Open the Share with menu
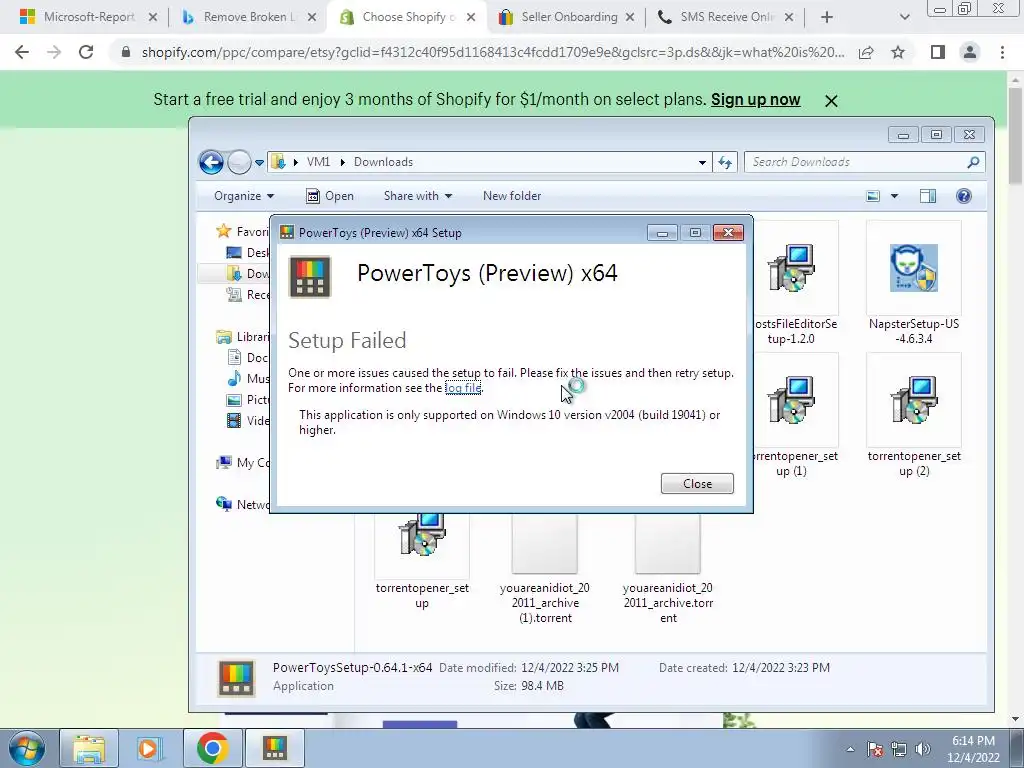The image size is (1024, 768). (418, 196)
